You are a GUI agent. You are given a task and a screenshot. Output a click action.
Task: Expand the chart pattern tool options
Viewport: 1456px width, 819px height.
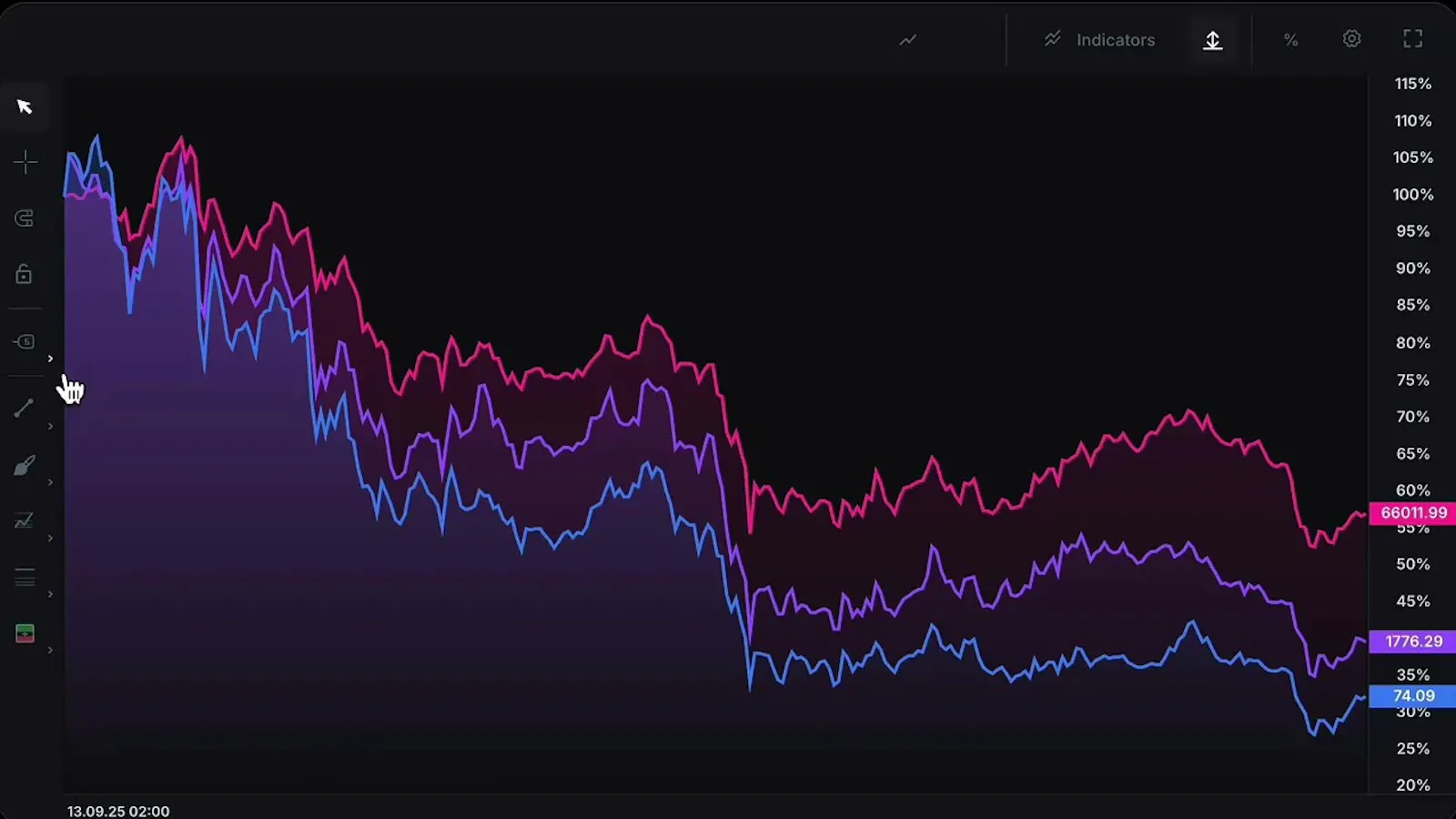[x=50, y=538]
